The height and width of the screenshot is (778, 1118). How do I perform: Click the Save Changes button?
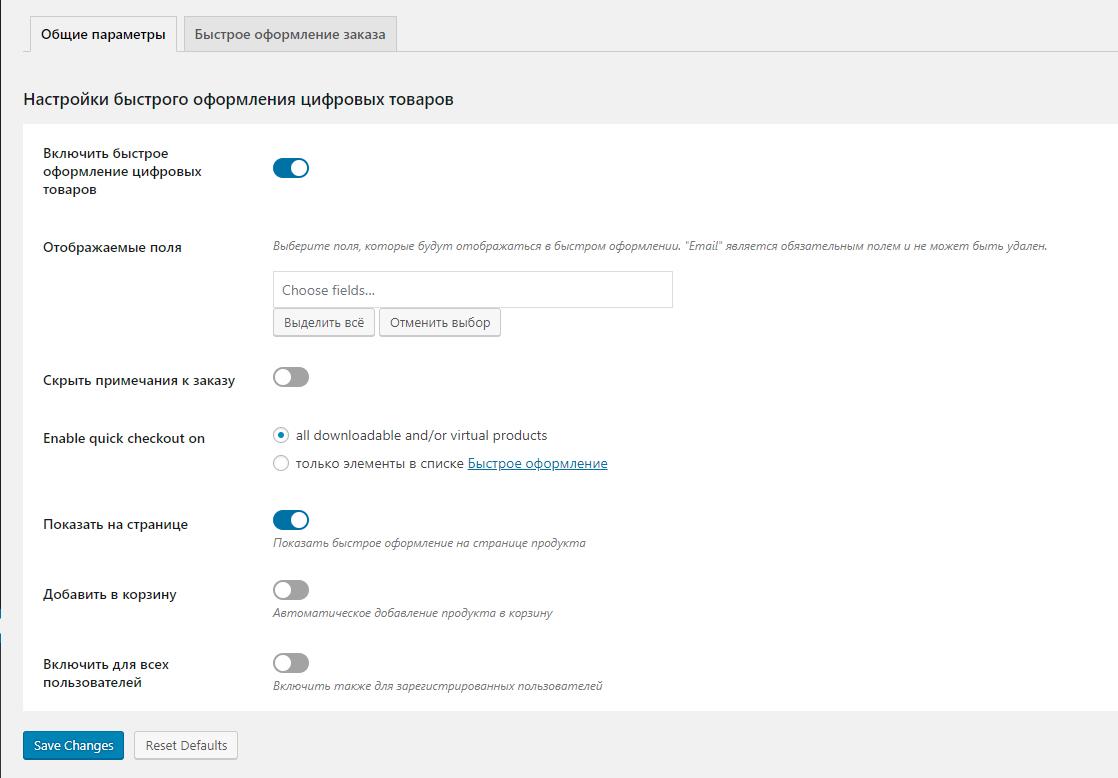[x=73, y=745]
